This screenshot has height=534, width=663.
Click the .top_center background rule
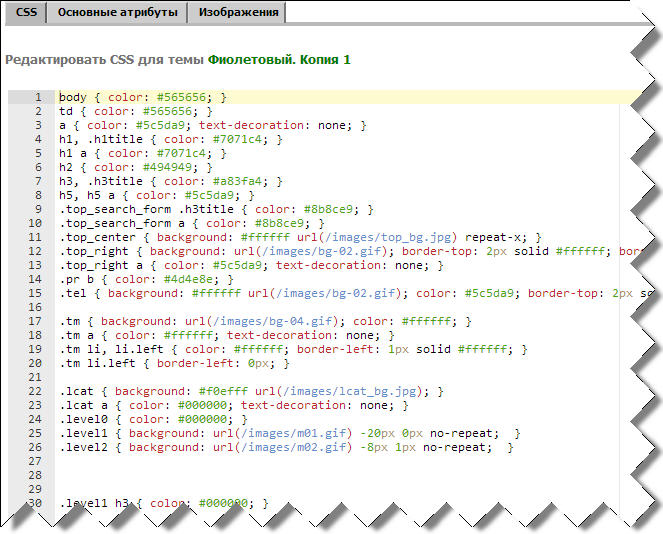tap(300, 237)
